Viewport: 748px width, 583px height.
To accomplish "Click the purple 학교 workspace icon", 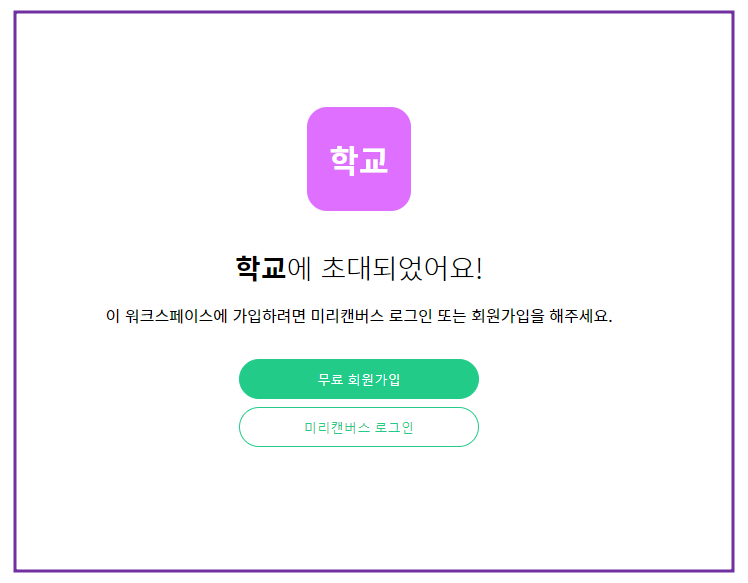I will click(358, 159).
